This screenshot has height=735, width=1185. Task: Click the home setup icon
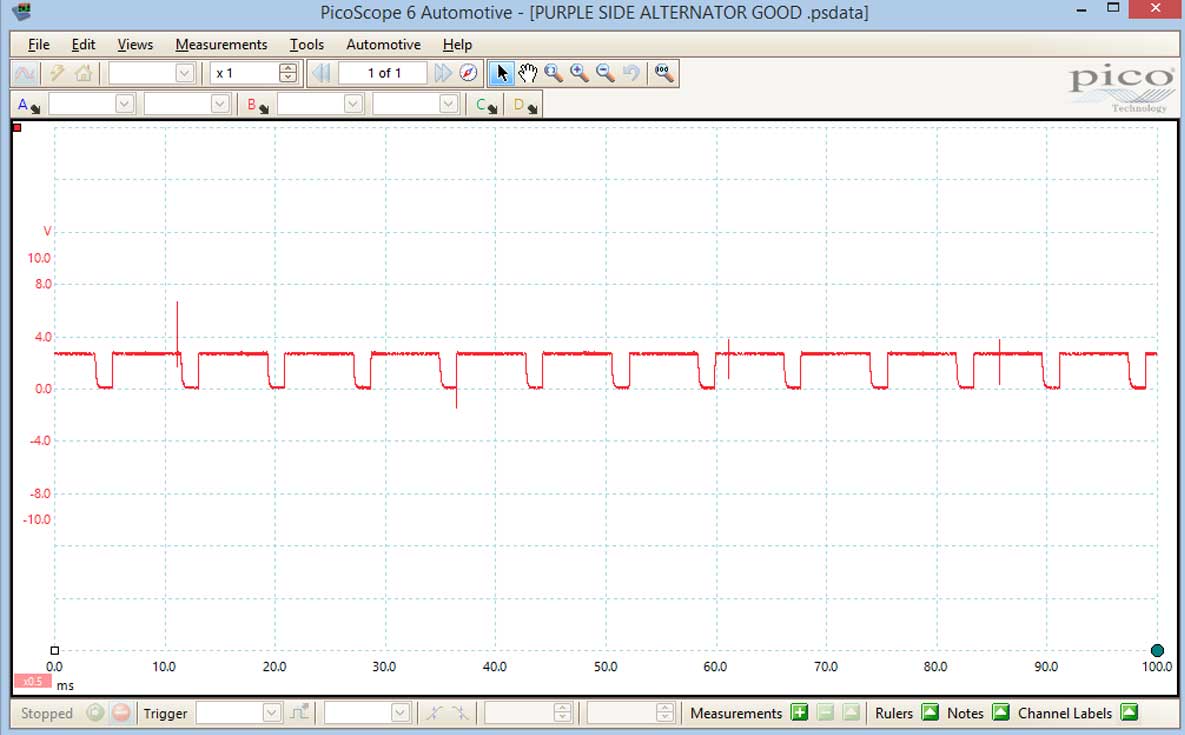point(83,73)
